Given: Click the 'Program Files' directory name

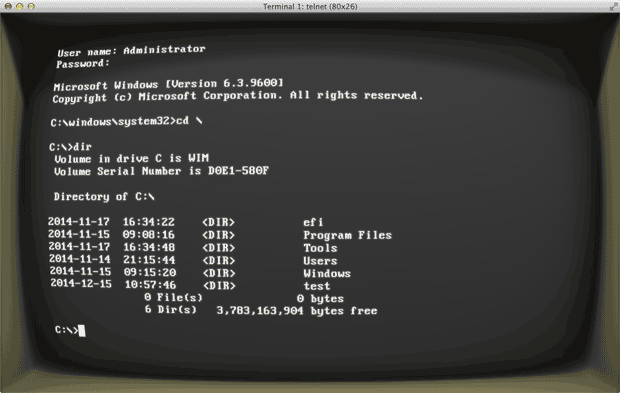Looking at the screenshot, I should coord(348,235).
